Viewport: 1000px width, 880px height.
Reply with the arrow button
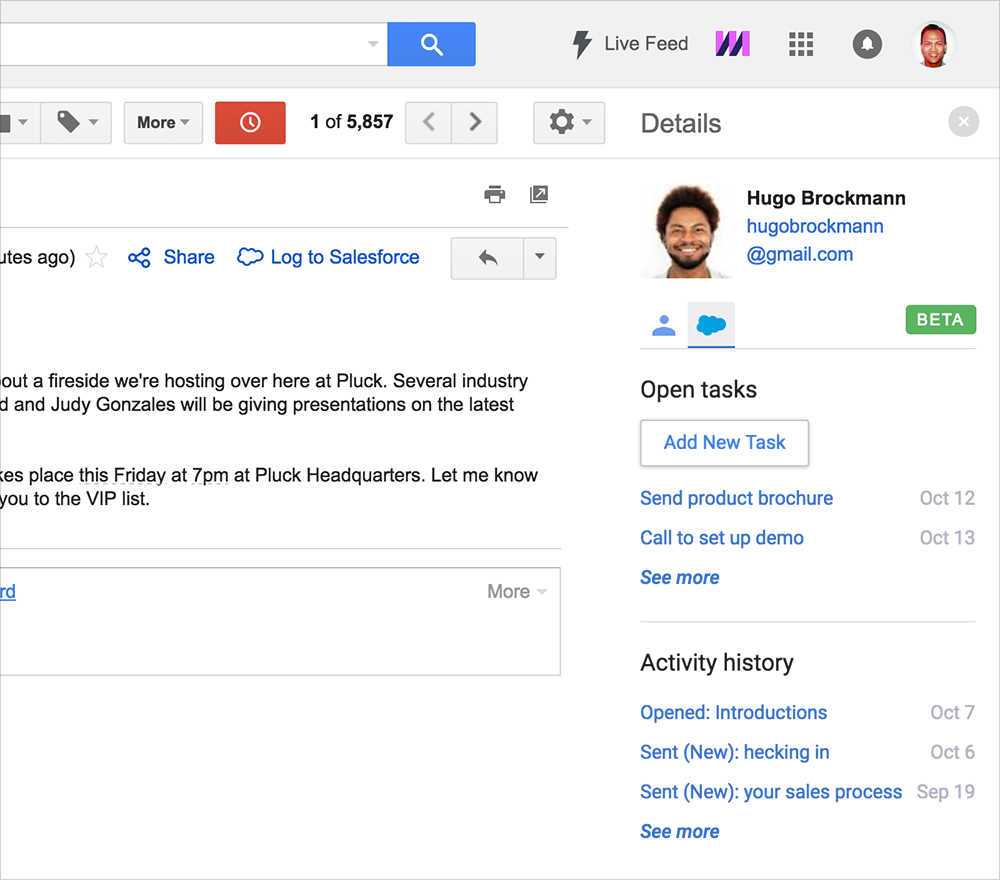click(488, 258)
